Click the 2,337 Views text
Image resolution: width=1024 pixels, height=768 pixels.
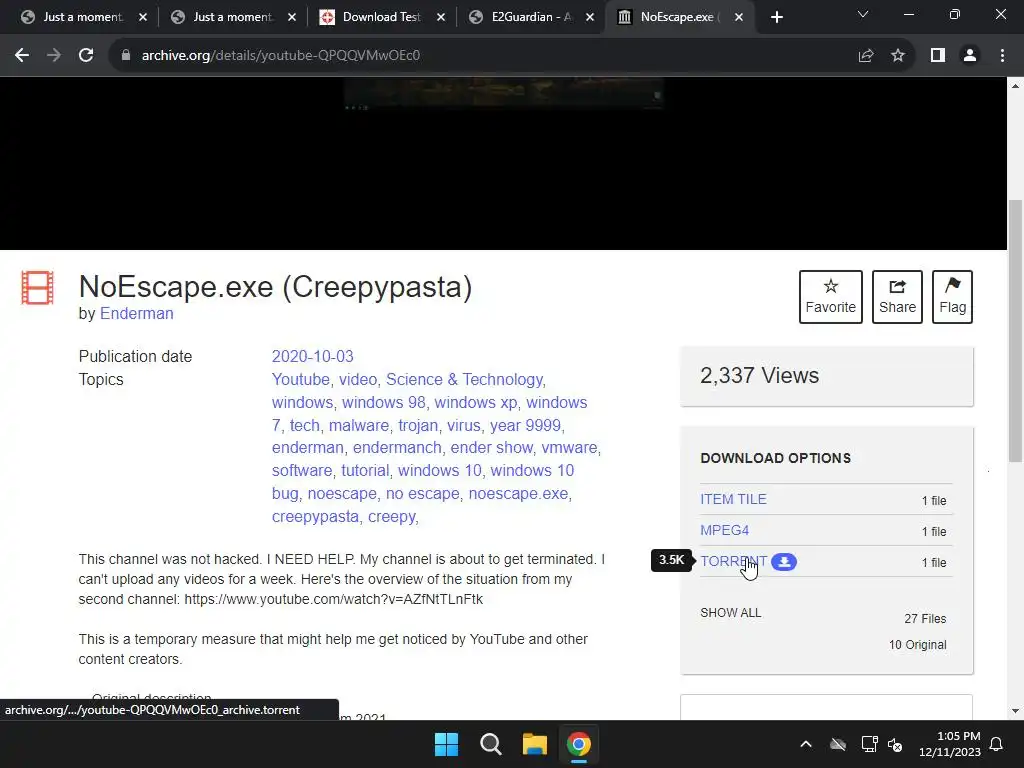coord(759,376)
